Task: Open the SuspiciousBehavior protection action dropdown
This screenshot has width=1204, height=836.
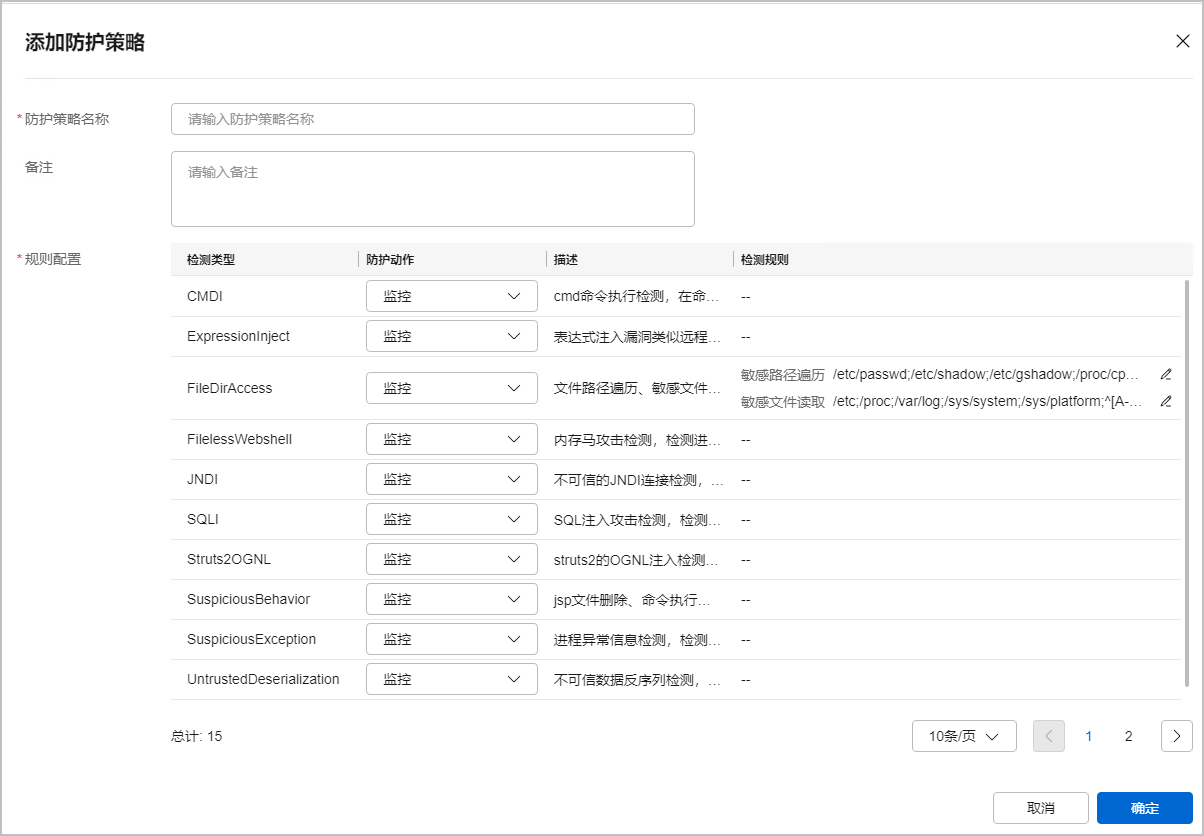Action: click(x=452, y=599)
